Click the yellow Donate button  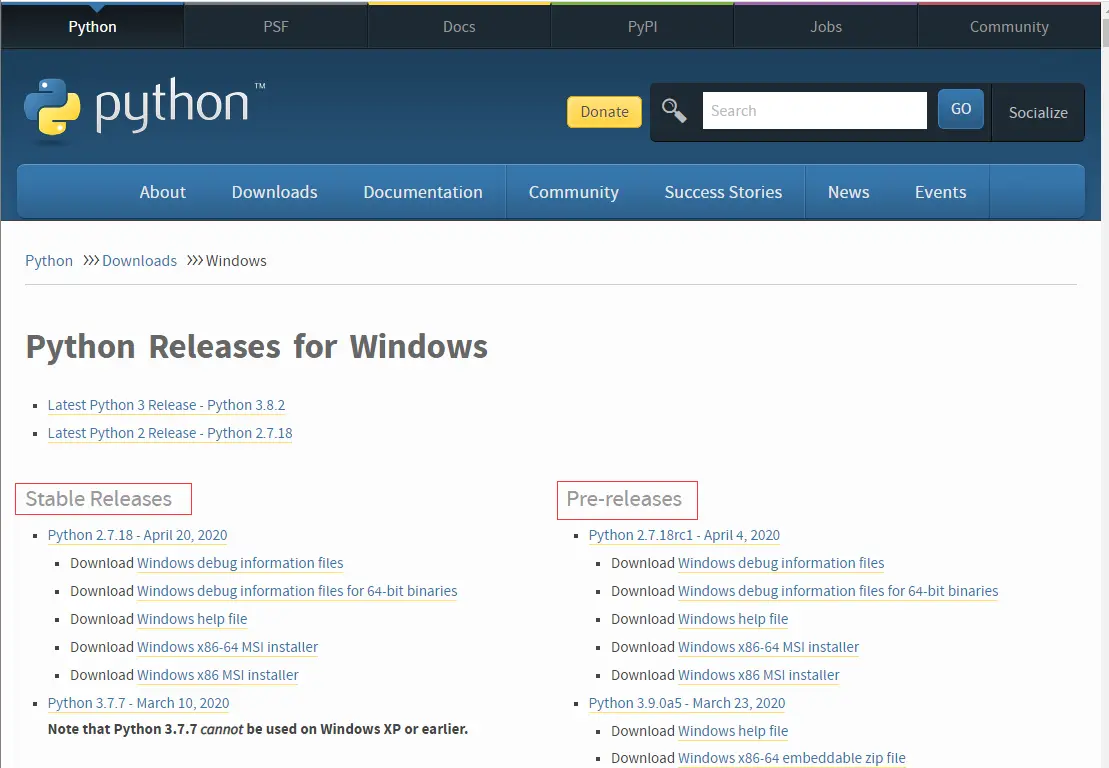pos(604,112)
